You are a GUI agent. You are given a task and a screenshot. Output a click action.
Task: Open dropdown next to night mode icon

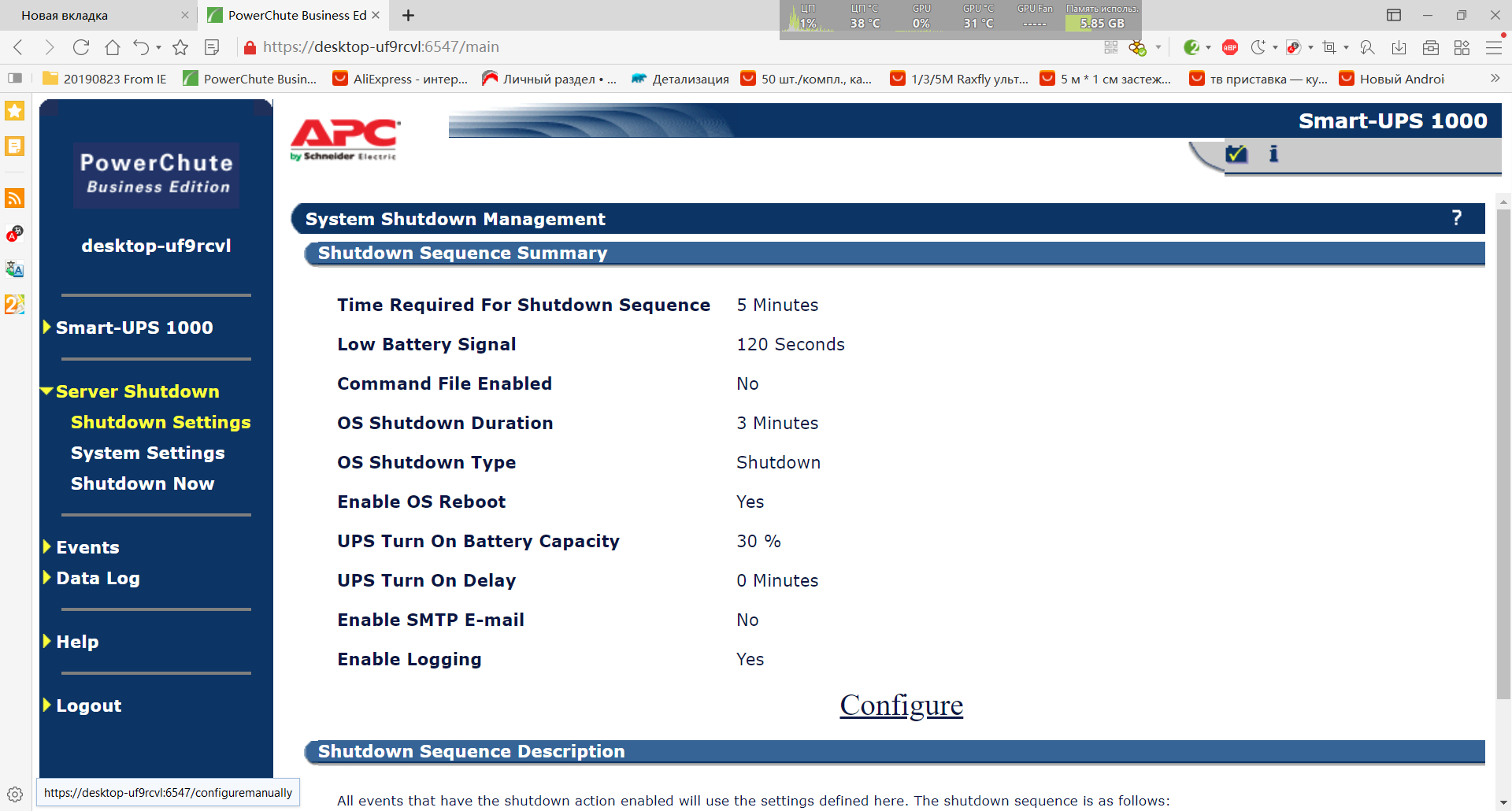(x=1275, y=47)
